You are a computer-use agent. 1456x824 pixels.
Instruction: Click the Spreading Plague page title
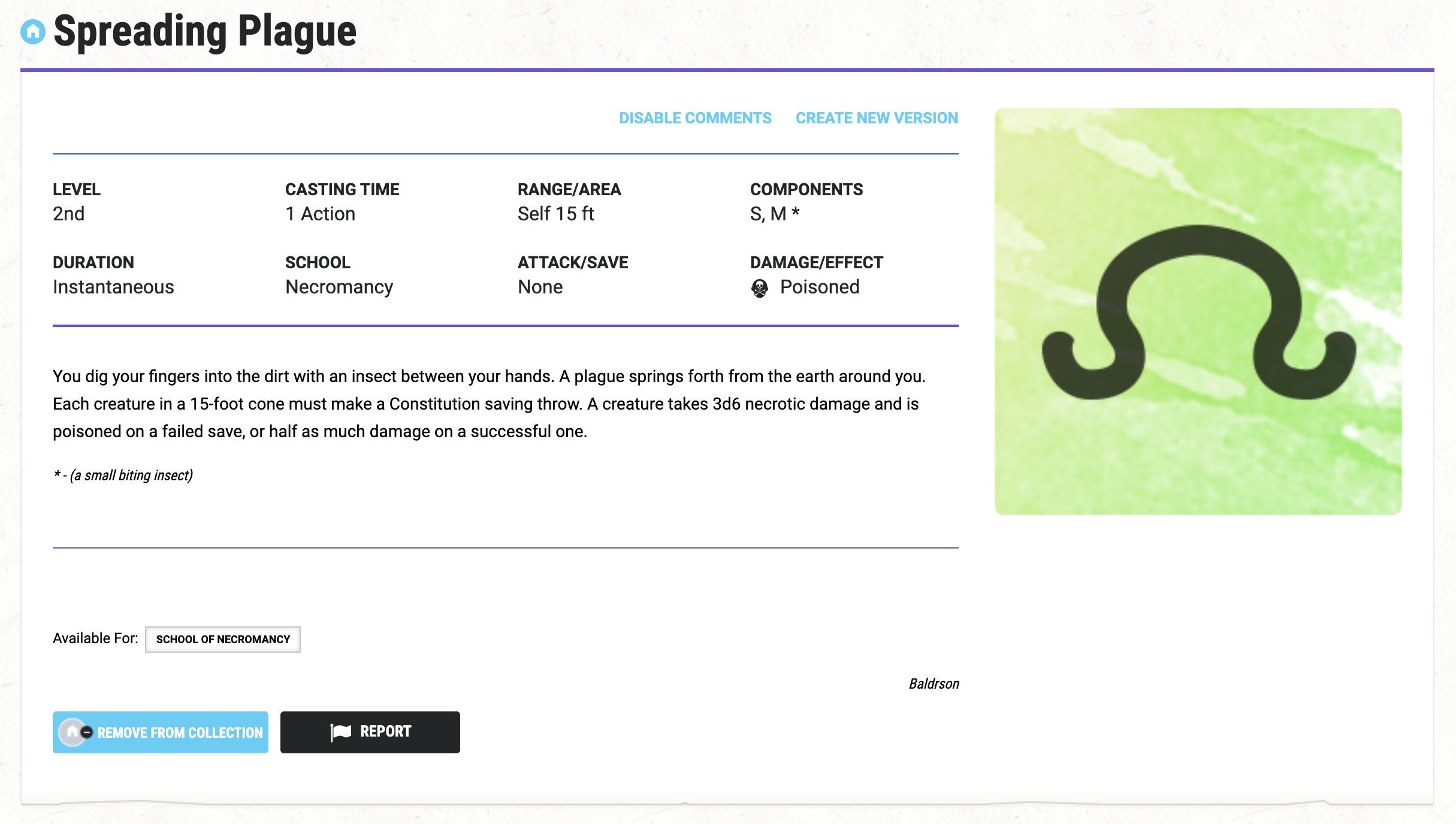pos(205,32)
